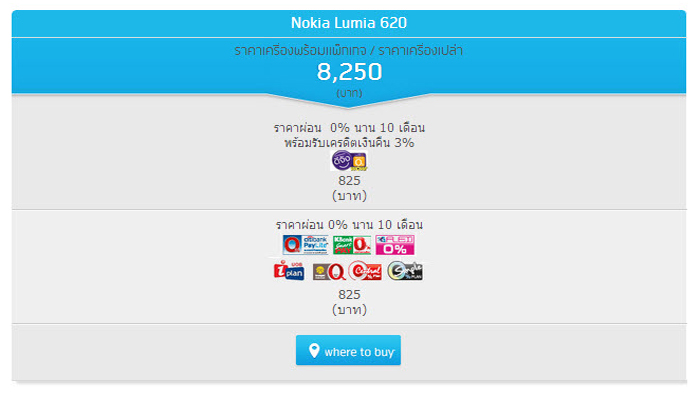Viewport: 700px width, 393px height.
Task: Click the location pin icon
Action: pos(314,351)
